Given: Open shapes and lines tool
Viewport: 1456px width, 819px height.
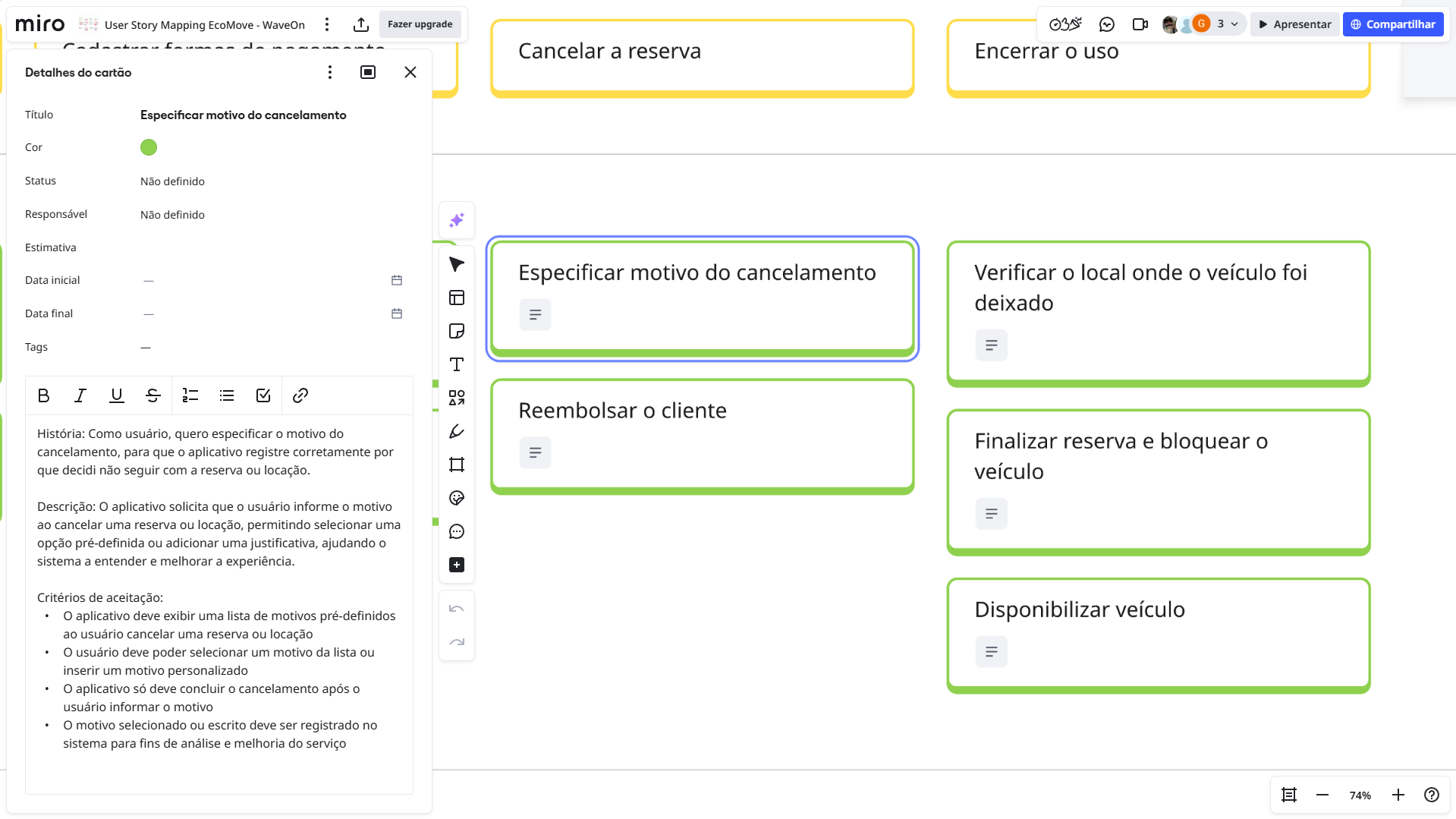Looking at the screenshot, I should (x=456, y=398).
